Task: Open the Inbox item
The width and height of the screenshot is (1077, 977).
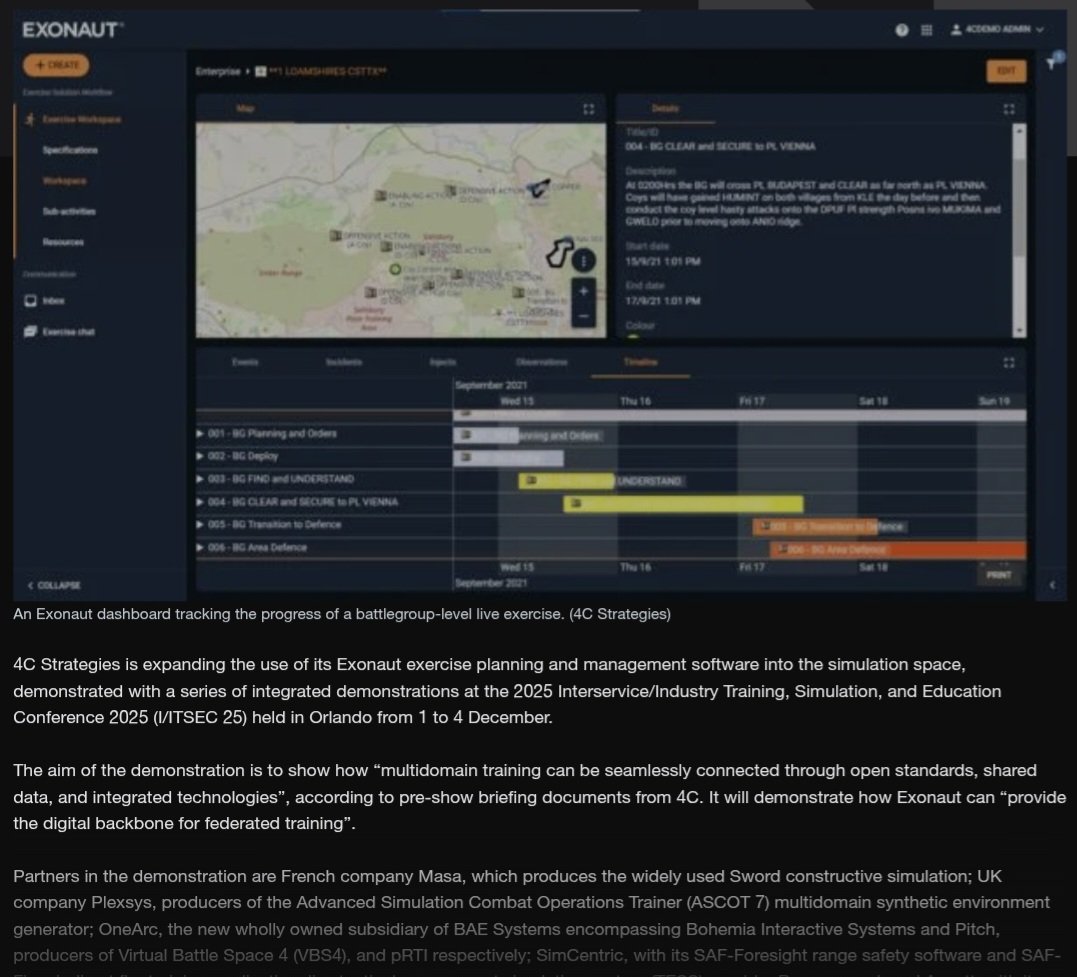Action: click(x=45, y=300)
